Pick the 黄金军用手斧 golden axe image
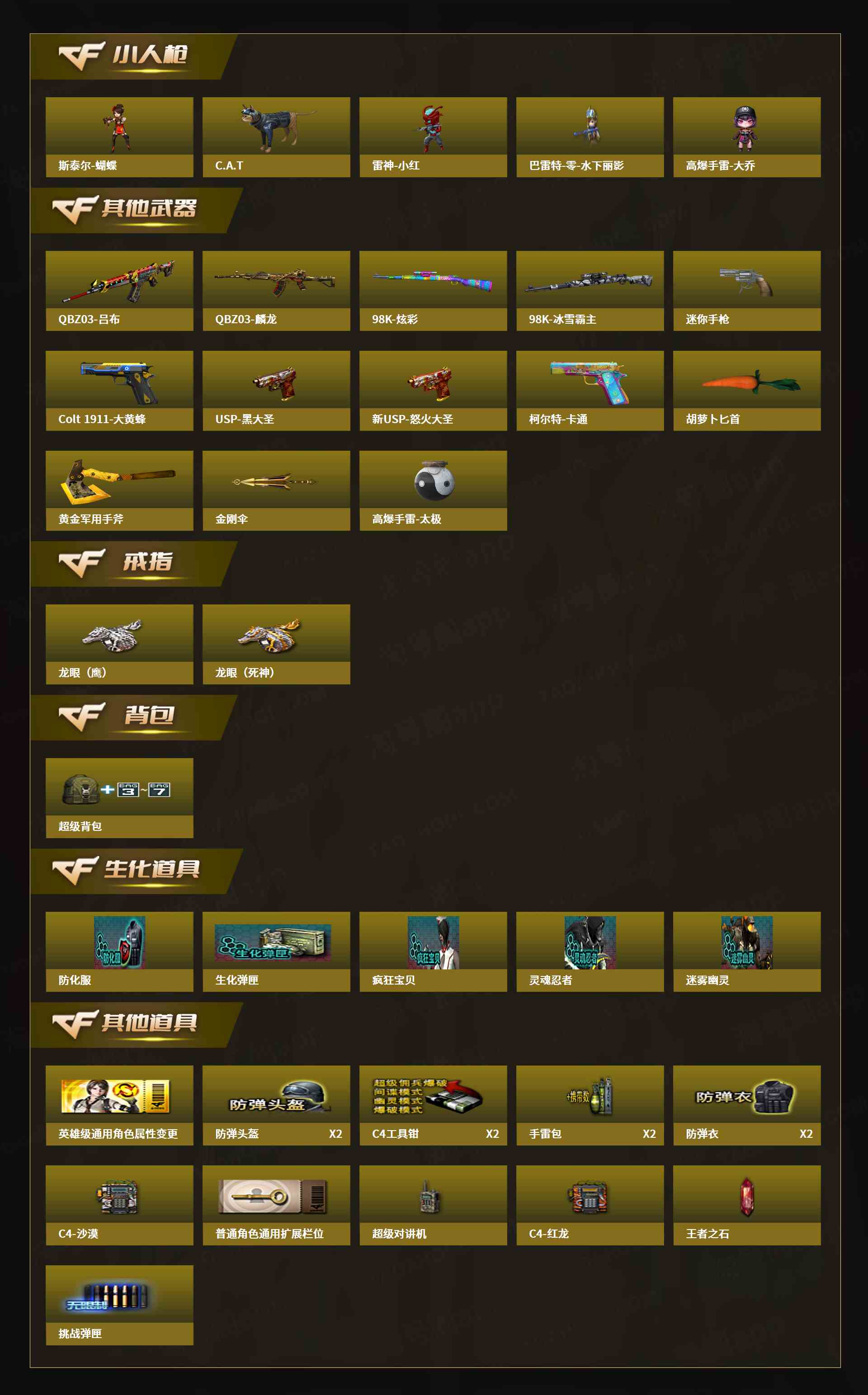This screenshot has height=1395, width=868. 118,481
